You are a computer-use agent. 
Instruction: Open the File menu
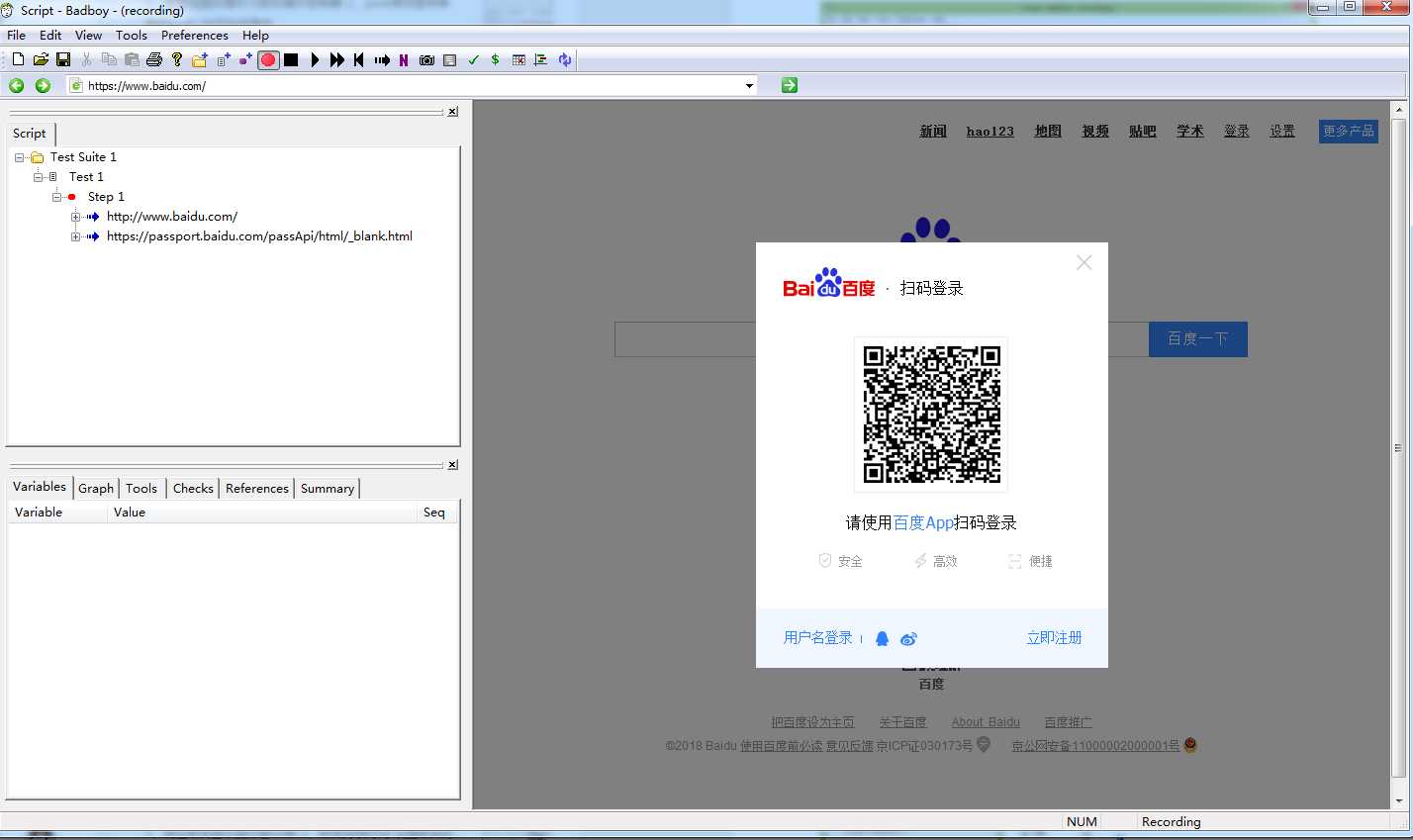pyautogui.click(x=16, y=35)
